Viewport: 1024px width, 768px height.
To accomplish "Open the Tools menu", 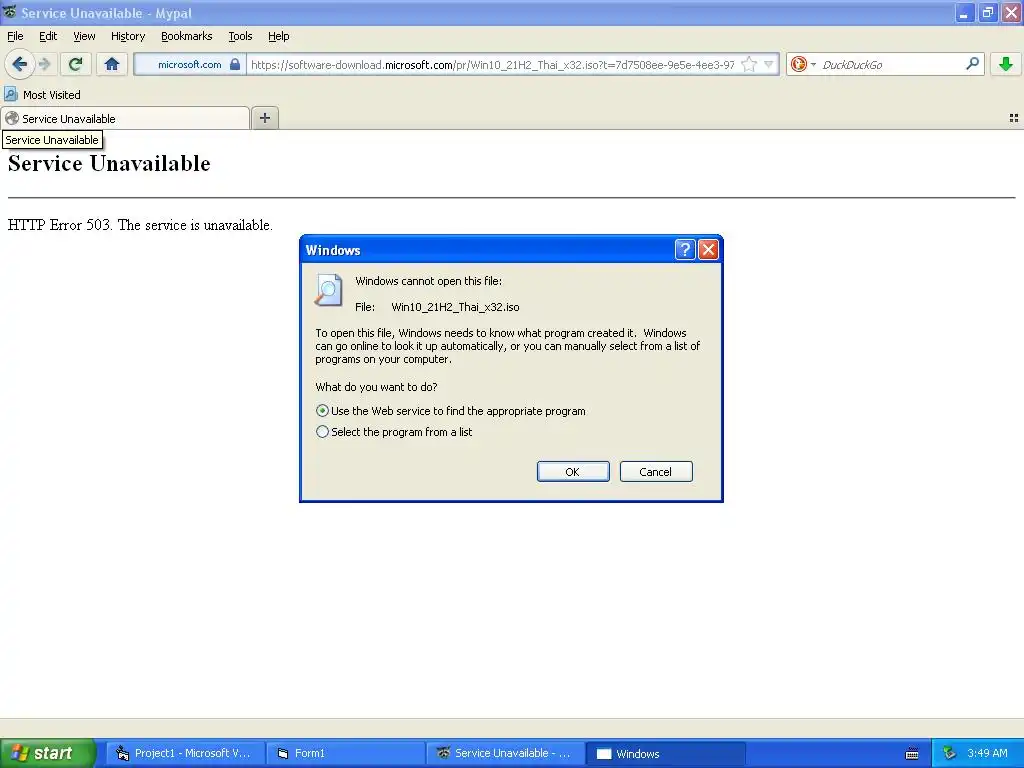I will pos(240,36).
